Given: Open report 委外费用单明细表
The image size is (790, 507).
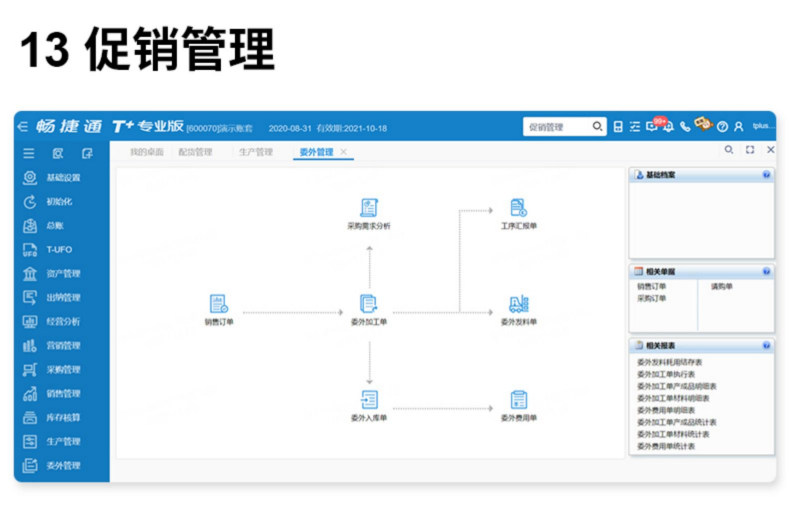Looking at the screenshot, I should point(666,410).
